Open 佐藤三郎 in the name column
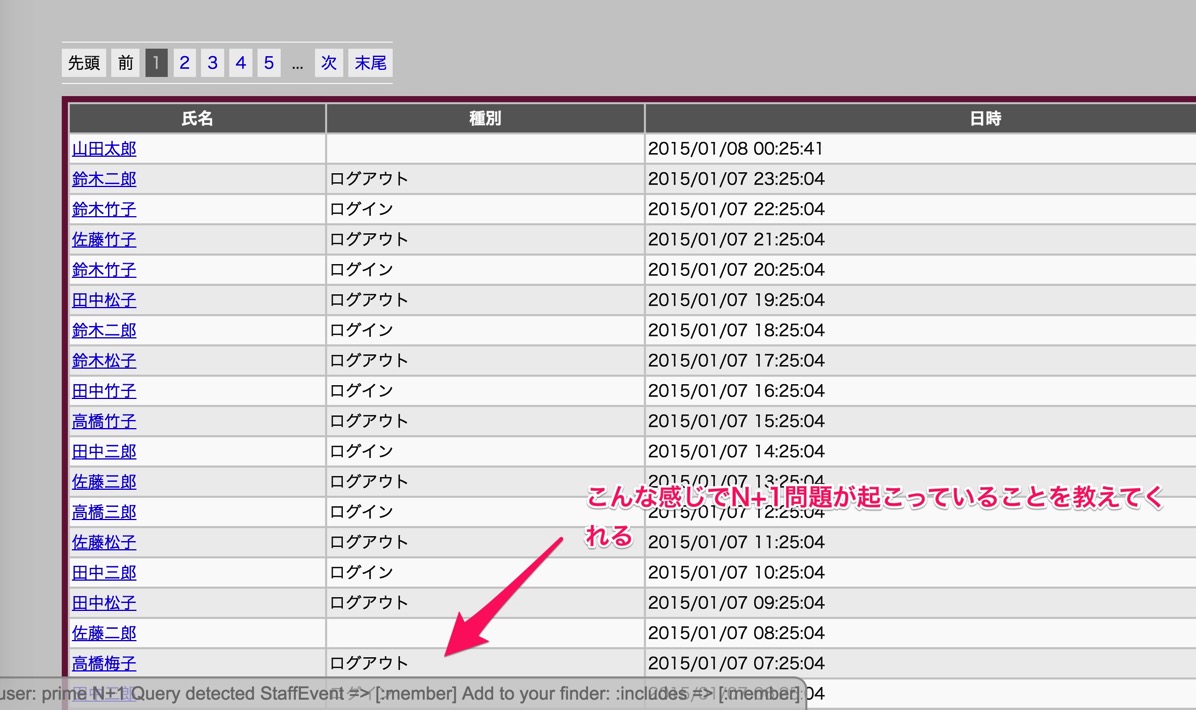The width and height of the screenshot is (1196, 710). 104,482
